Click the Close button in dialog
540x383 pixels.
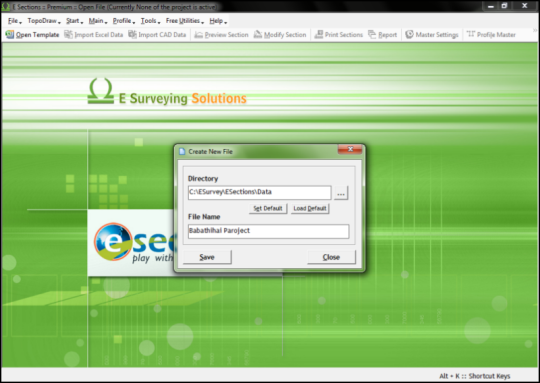(x=331, y=257)
